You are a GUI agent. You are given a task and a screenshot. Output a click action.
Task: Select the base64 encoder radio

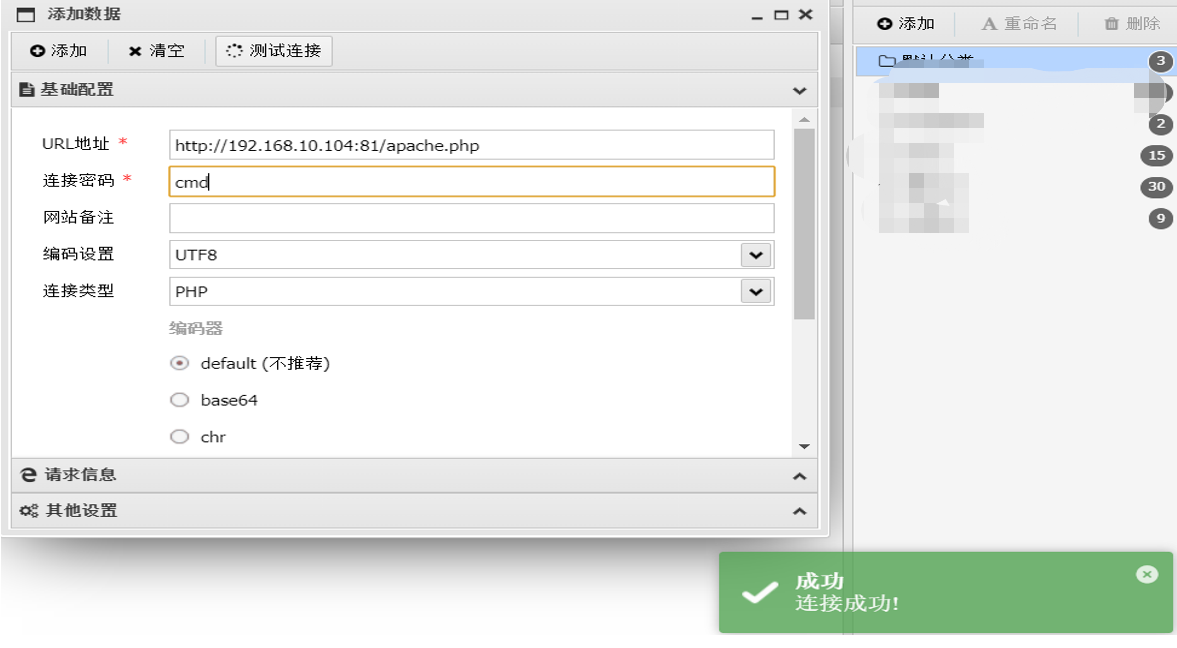click(x=179, y=400)
